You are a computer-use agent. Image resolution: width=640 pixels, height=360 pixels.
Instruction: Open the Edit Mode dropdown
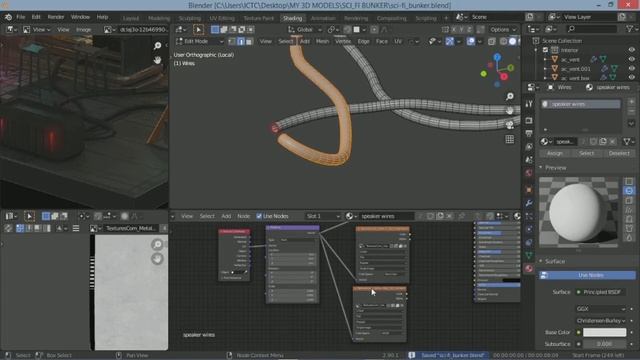click(200, 41)
